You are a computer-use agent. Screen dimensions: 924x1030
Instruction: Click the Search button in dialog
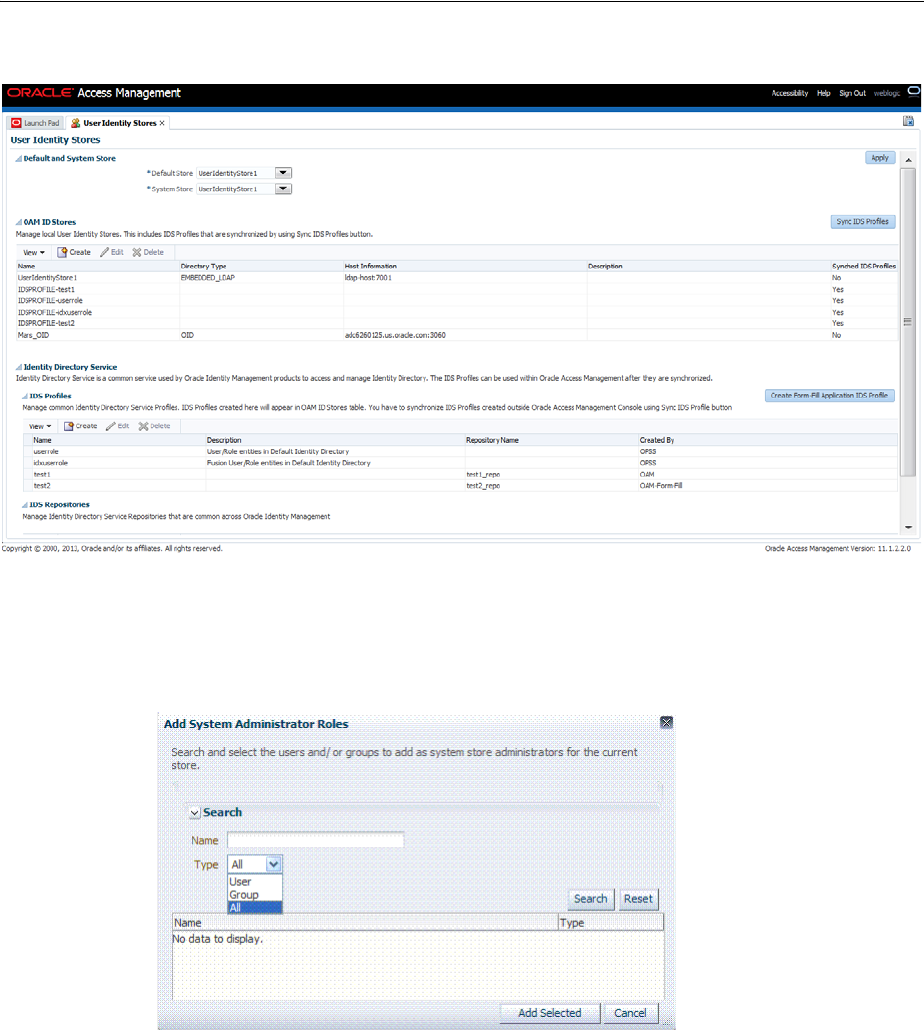pos(590,899)
